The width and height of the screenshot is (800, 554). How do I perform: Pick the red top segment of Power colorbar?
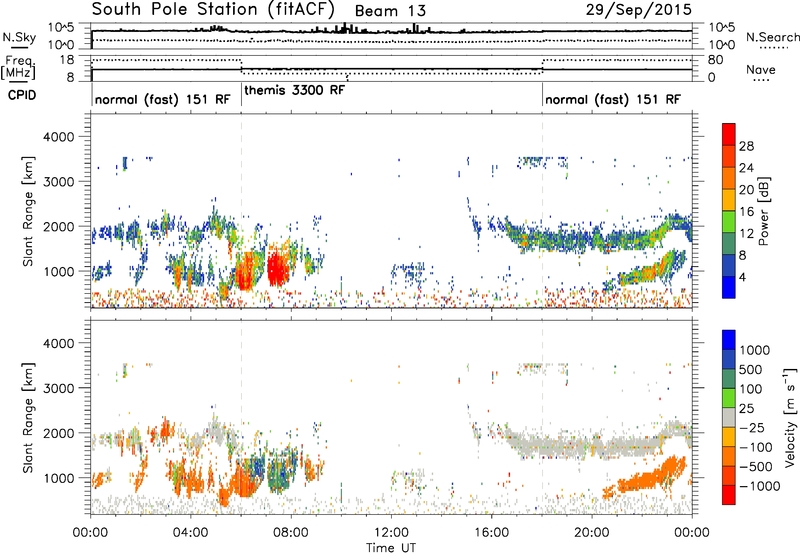[729, 134]
